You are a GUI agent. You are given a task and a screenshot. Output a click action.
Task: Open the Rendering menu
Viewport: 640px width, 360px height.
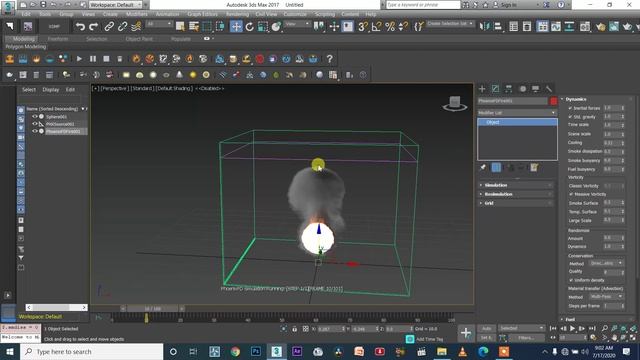pyautogui.click(x=237, y=14)
